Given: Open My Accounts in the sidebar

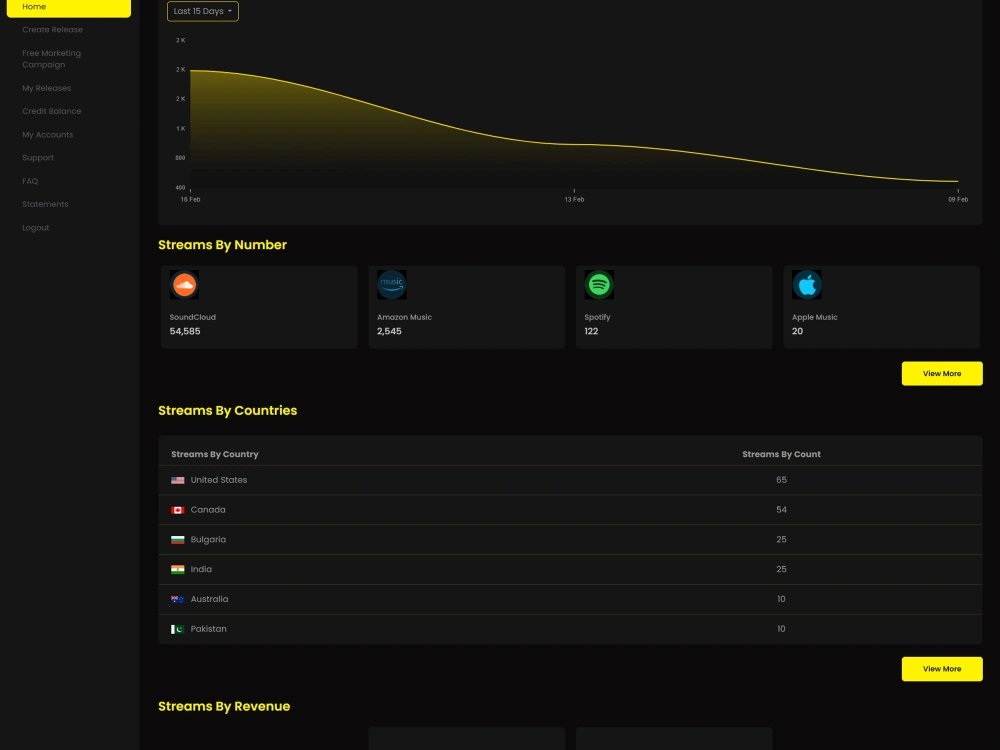Looking at the screenshot, I should 48,135.
